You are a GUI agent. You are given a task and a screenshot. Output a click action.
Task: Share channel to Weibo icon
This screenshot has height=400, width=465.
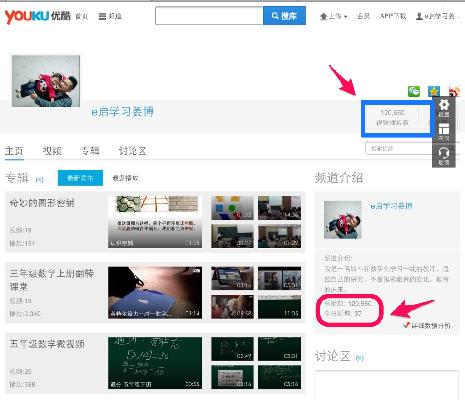pyautogui.click(x=454, y=91)
